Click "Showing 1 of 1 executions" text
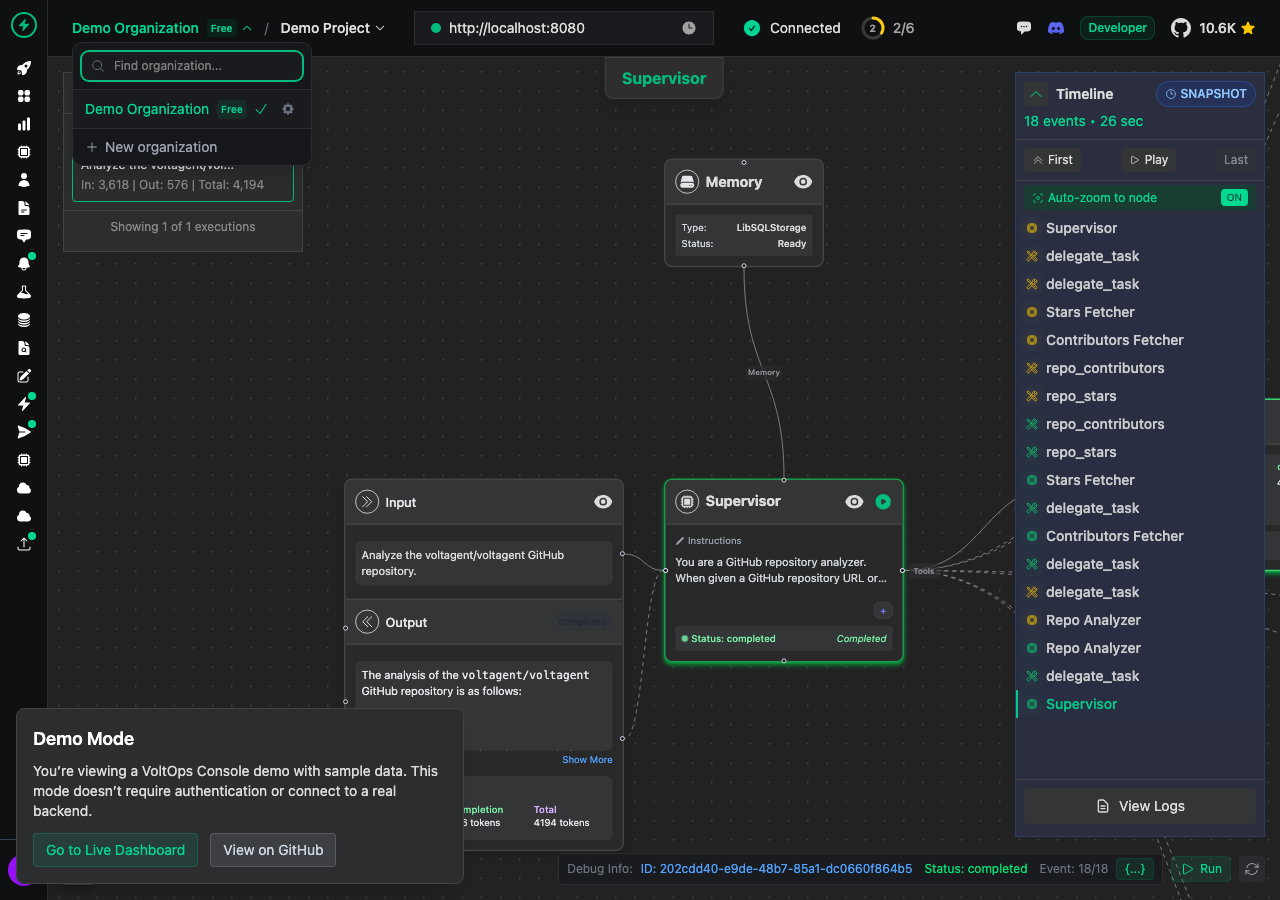Viewport: 1280px width, 900px height. tap(183, 227)
